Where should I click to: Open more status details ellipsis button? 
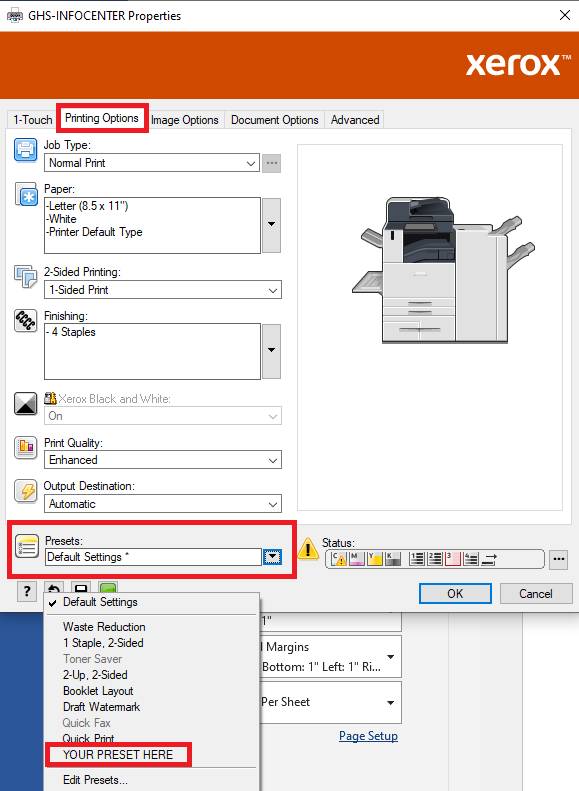(x=558, y=559)
